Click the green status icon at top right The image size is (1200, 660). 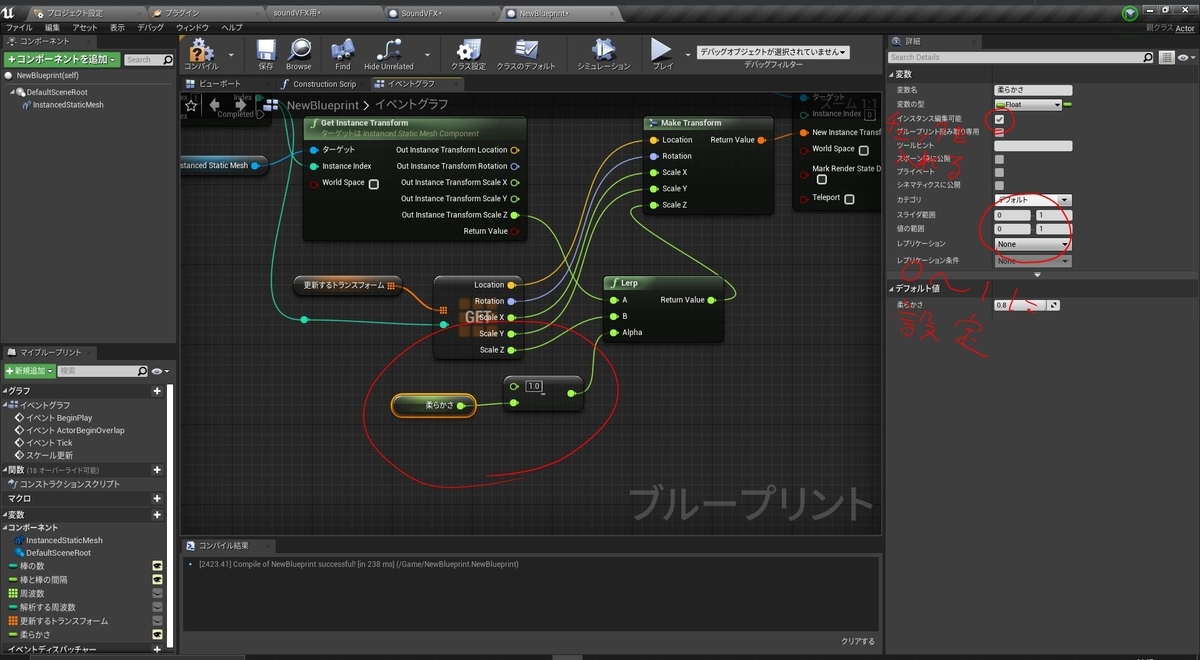click(1130, 13)
